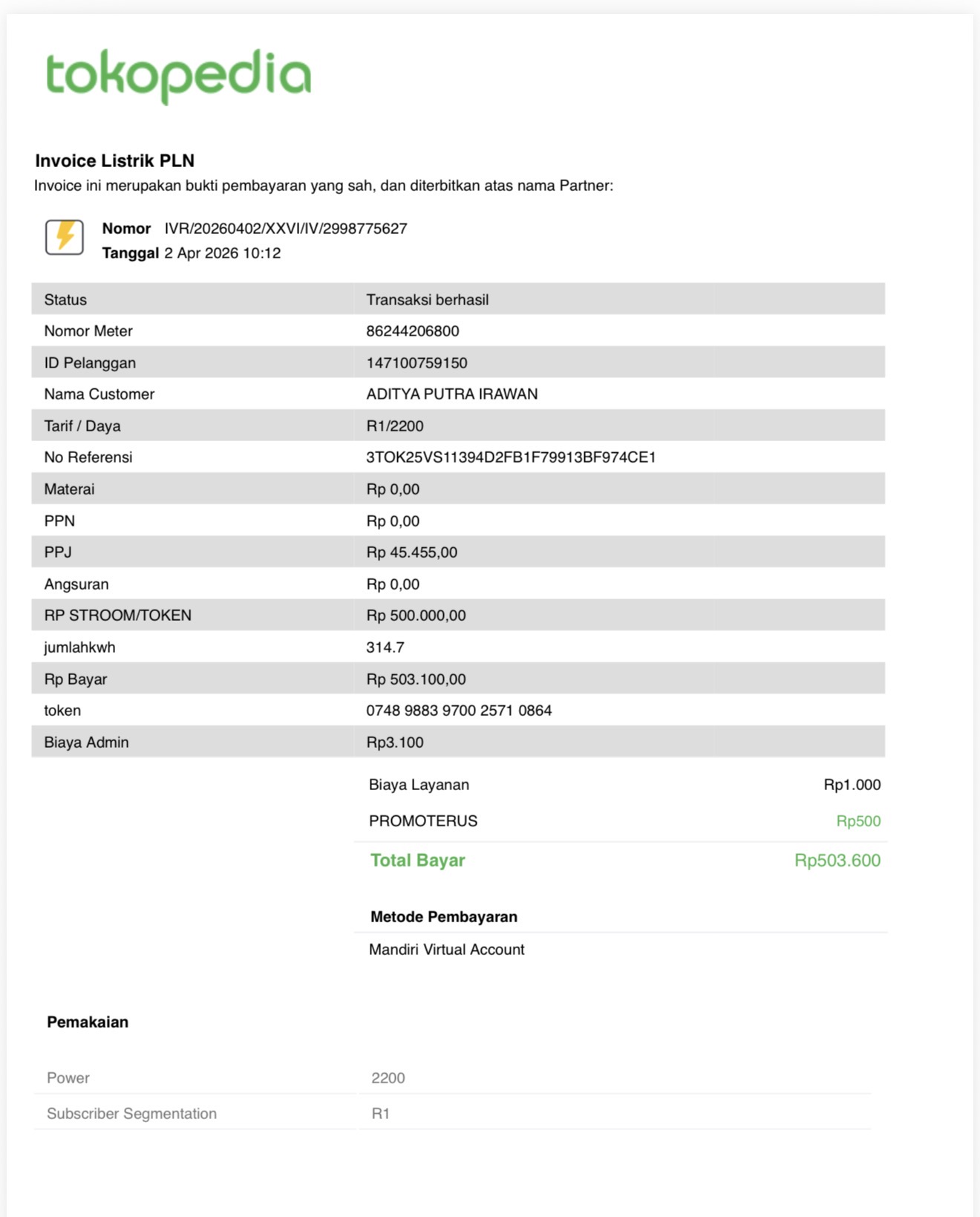Image resolution: width=980 pixels, height=1217 pixels.
Task: Select the green Total Bayar label
Action: click(x=417, y=861)
